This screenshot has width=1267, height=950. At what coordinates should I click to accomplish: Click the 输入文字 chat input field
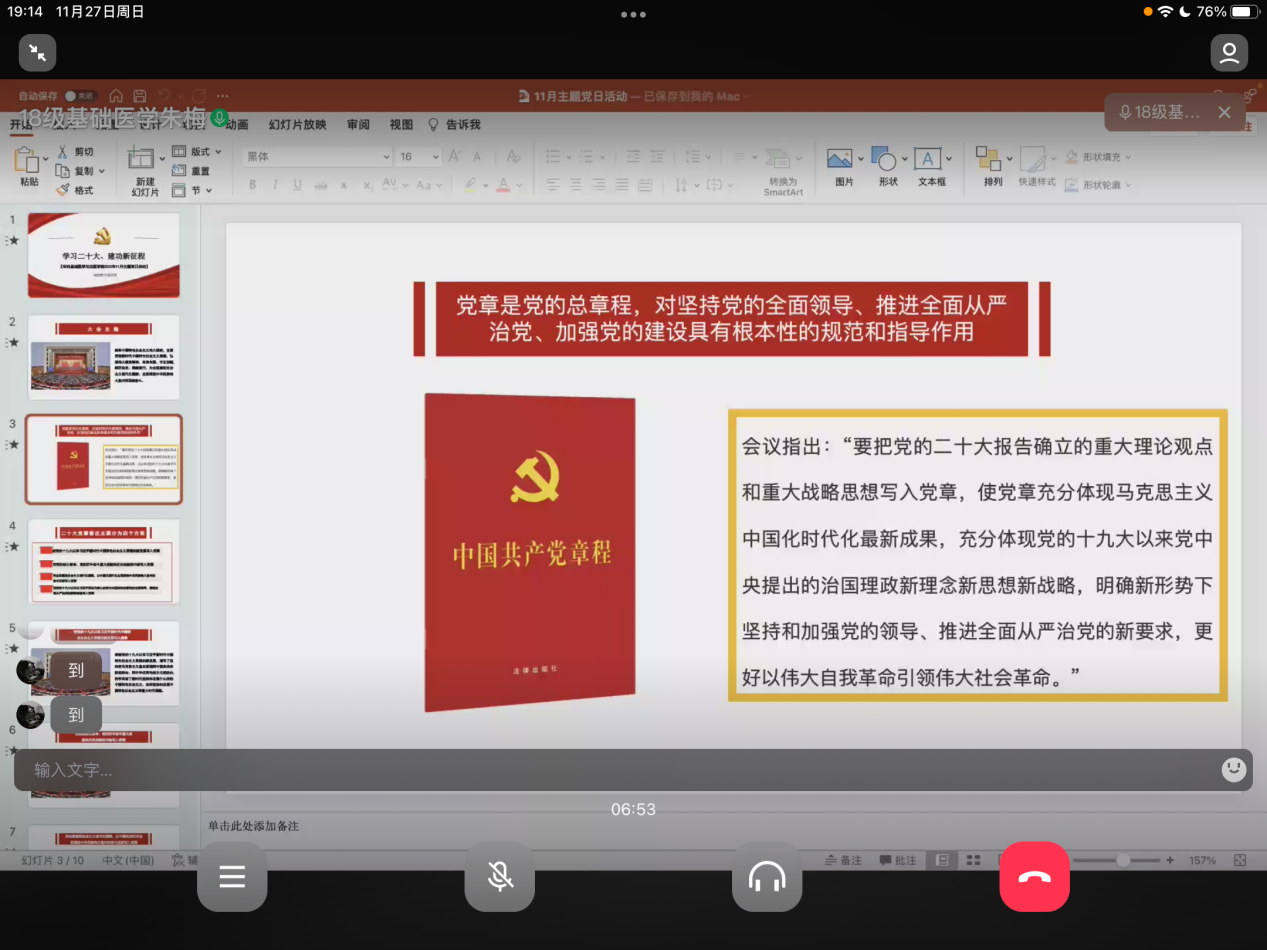(600, 770)
